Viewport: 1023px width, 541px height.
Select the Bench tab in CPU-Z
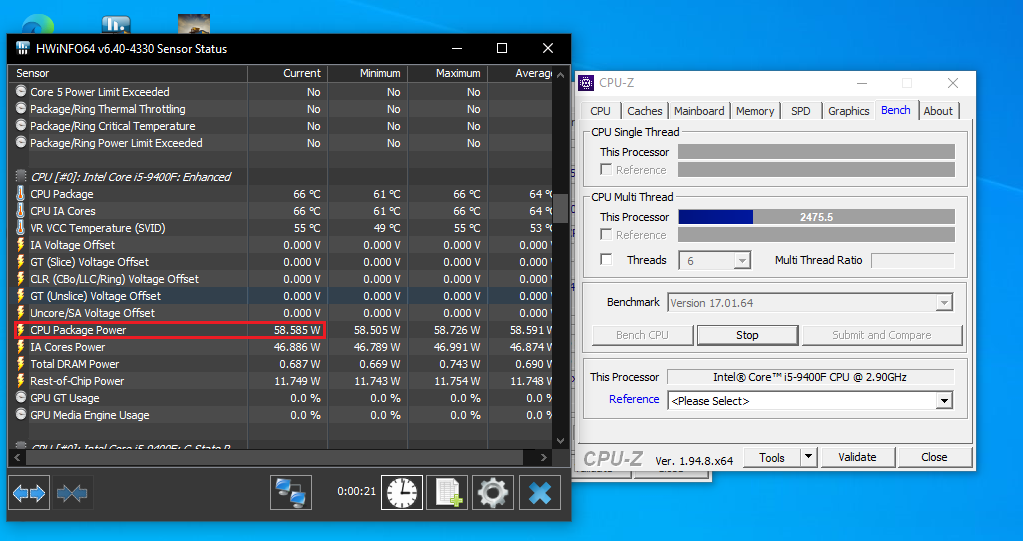(x=896, y=110)
